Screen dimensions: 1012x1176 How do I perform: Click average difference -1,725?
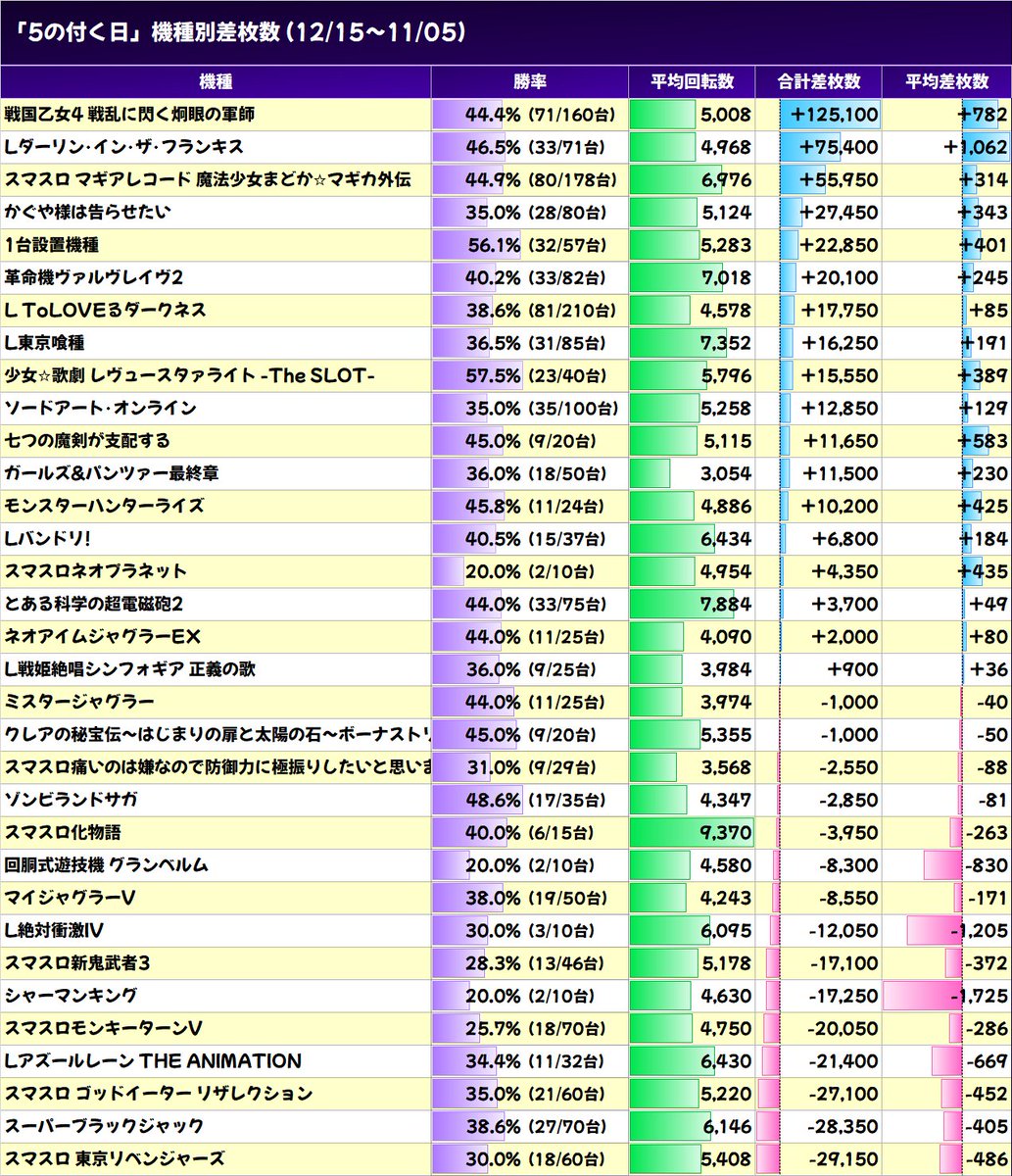click(x=979, y=998)
